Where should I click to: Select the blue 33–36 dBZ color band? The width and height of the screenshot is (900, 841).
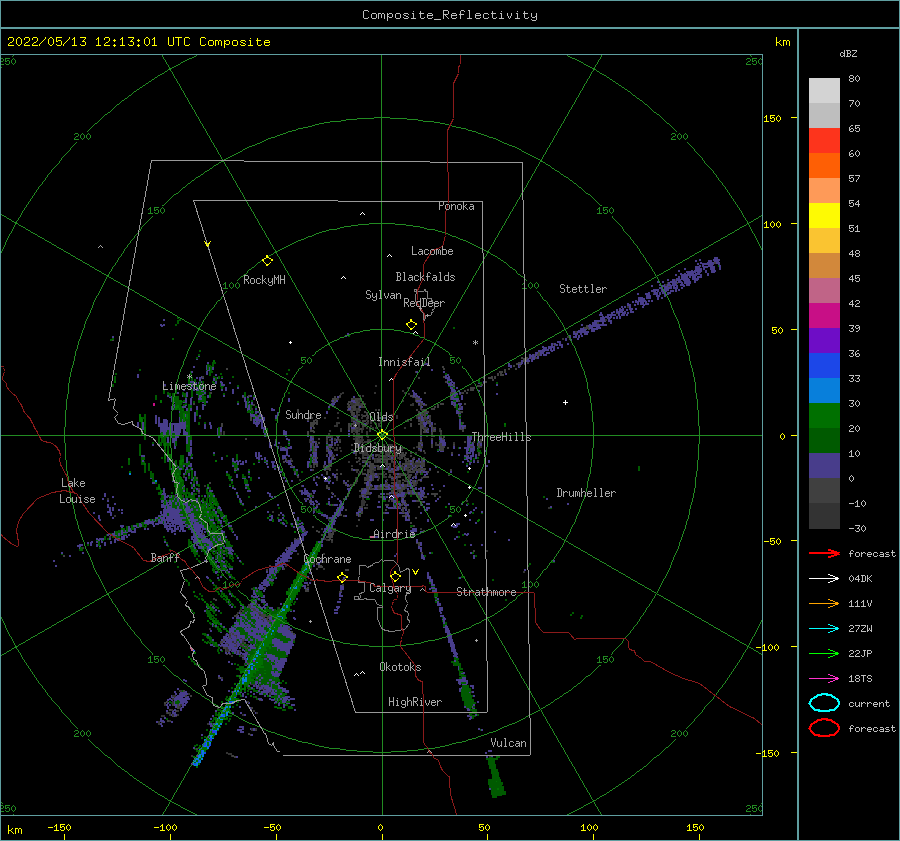point(824,366)
